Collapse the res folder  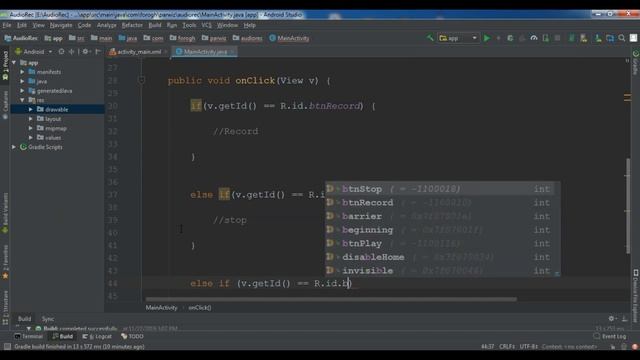[22, 100]
